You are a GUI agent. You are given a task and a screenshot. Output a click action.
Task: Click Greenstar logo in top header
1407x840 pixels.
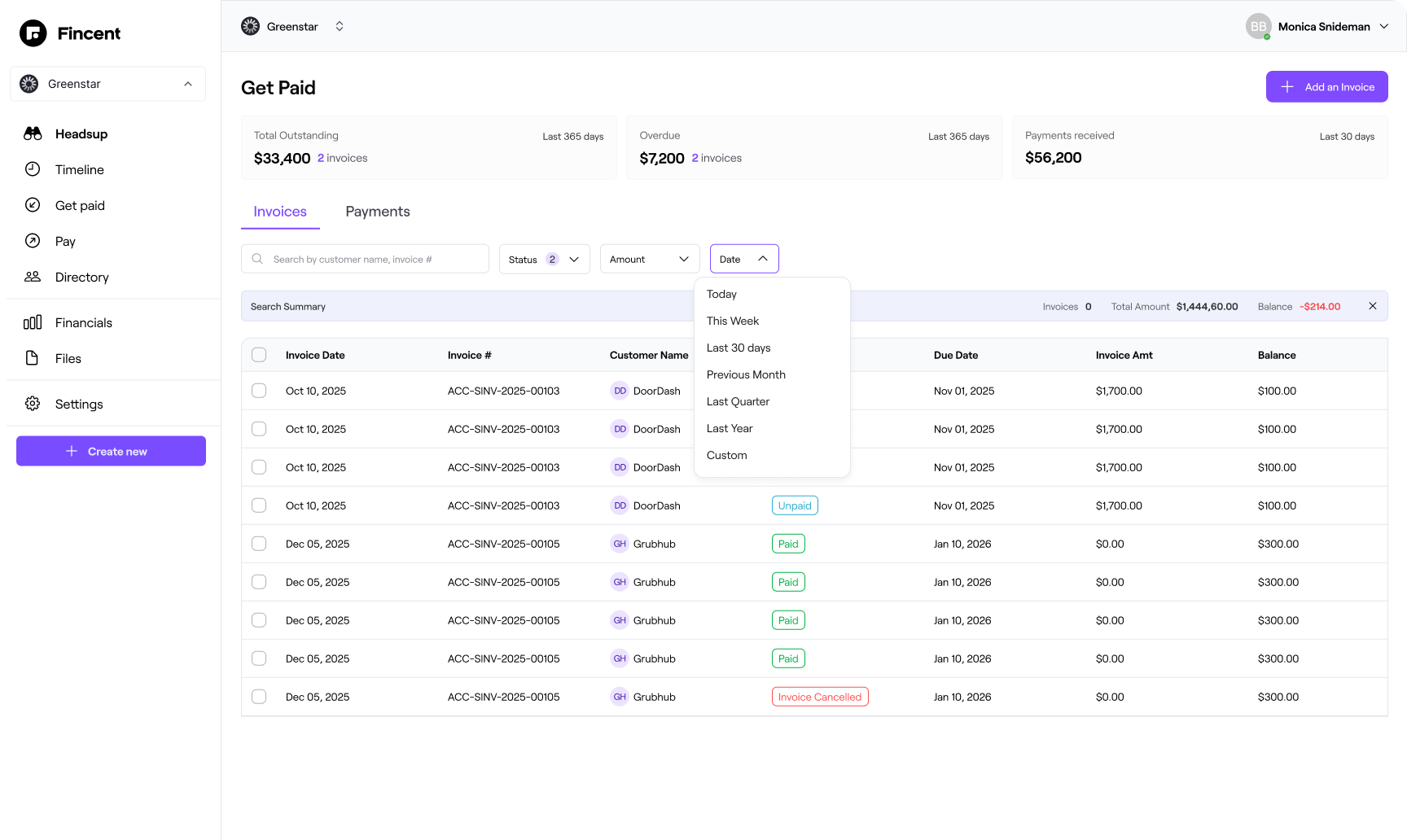[x=251, y=26]
